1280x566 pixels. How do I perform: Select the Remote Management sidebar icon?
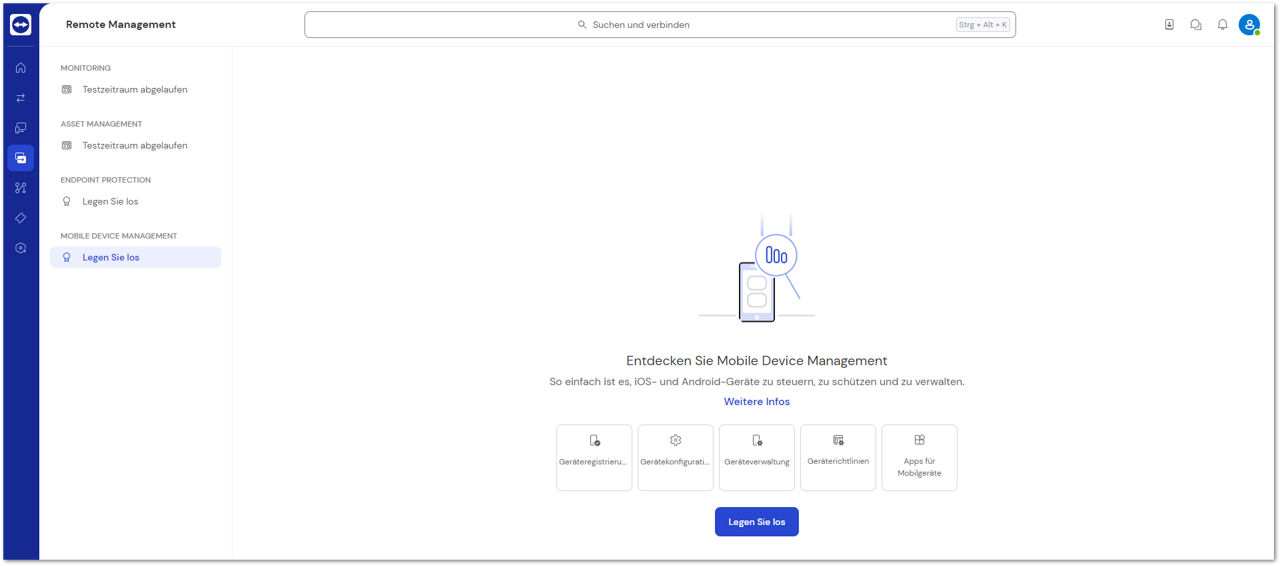coord(20,158)
